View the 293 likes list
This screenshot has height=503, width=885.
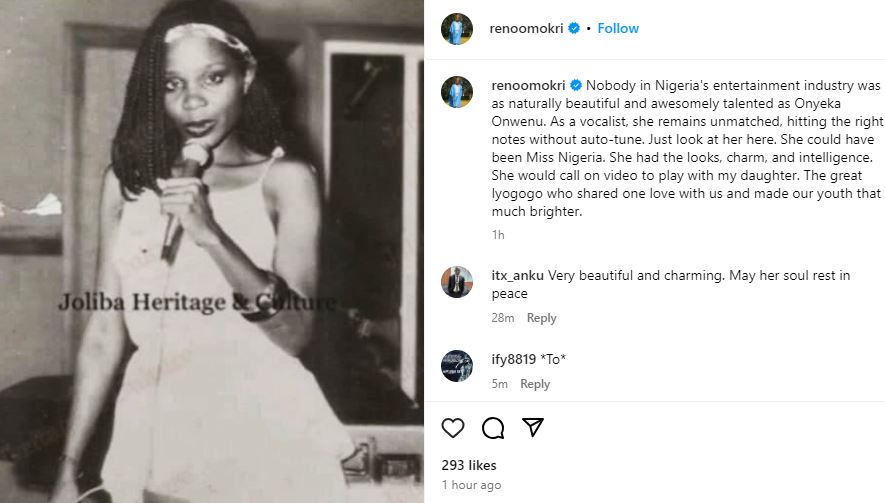(x=469, y=465)
